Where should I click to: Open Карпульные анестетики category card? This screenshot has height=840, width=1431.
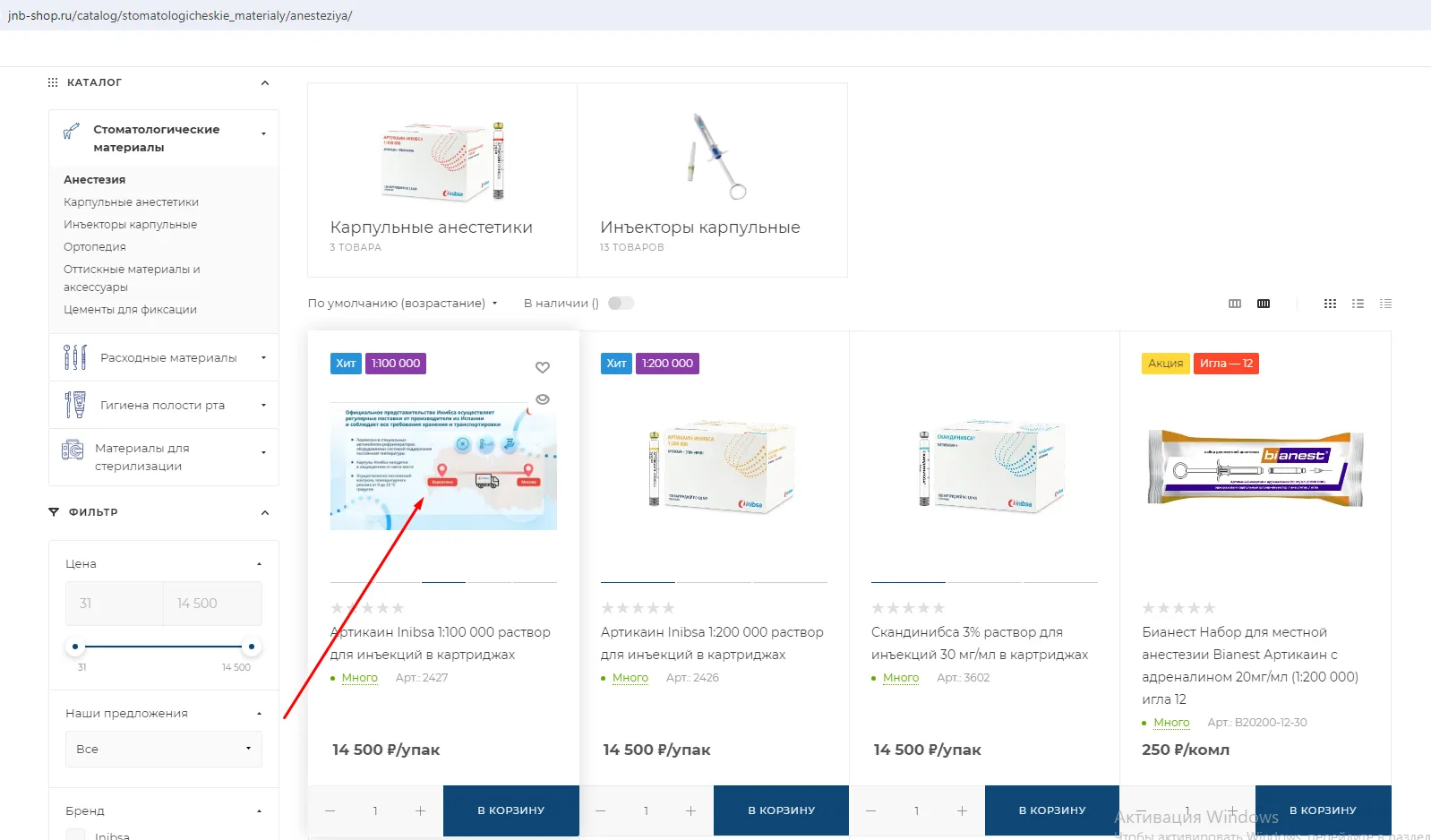pyautogui.click(x=442, y=180)
